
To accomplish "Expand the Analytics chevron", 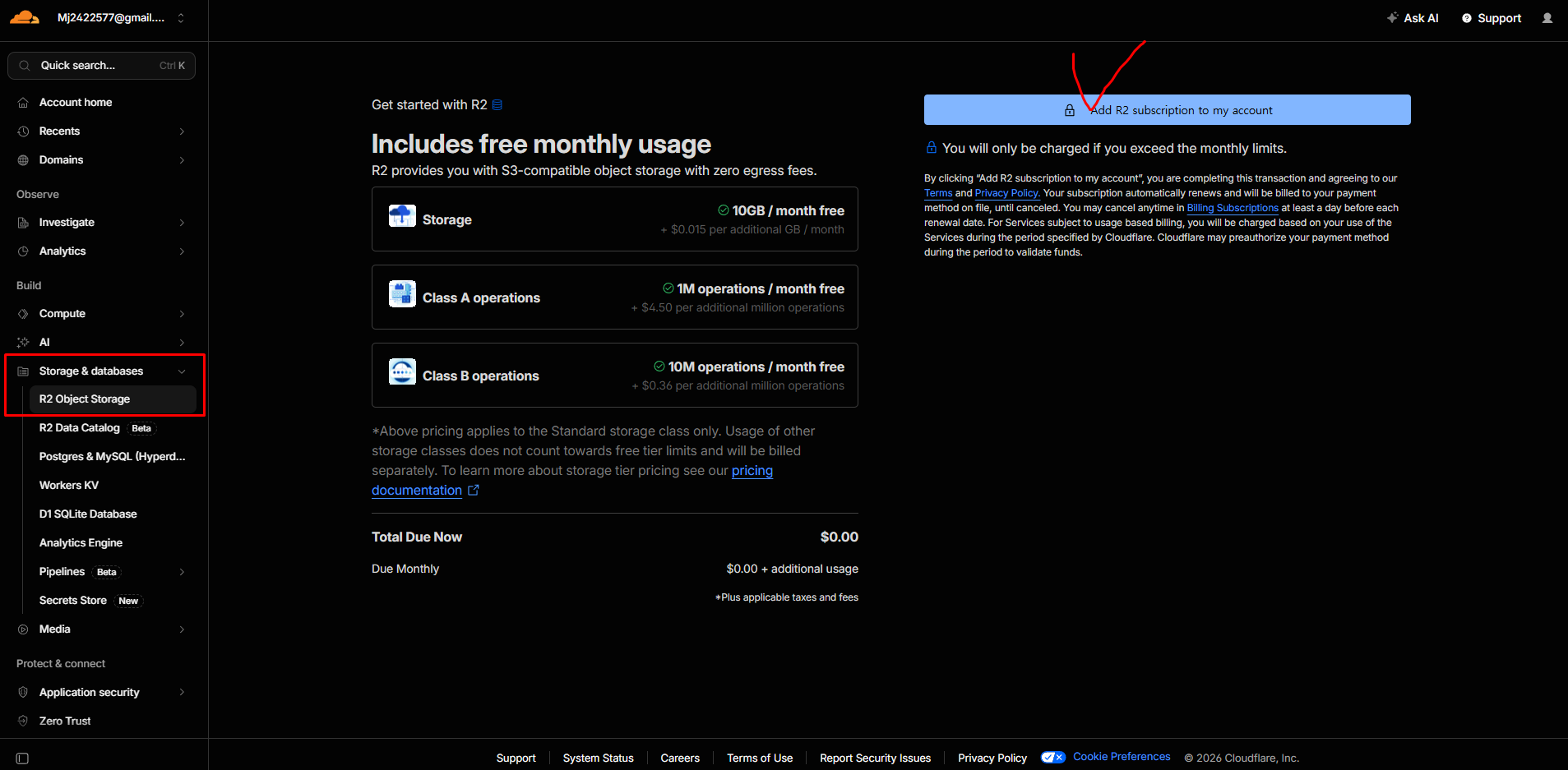I will (x=182, y=251).
